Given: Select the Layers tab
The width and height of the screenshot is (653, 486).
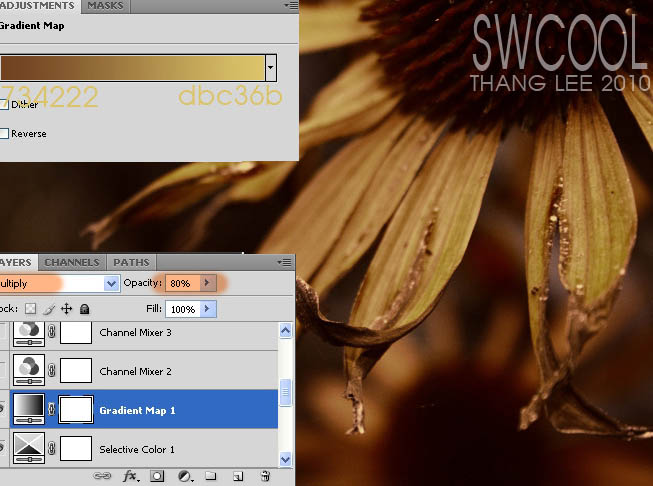Looking at the screenshot, I should pos(17,262).
